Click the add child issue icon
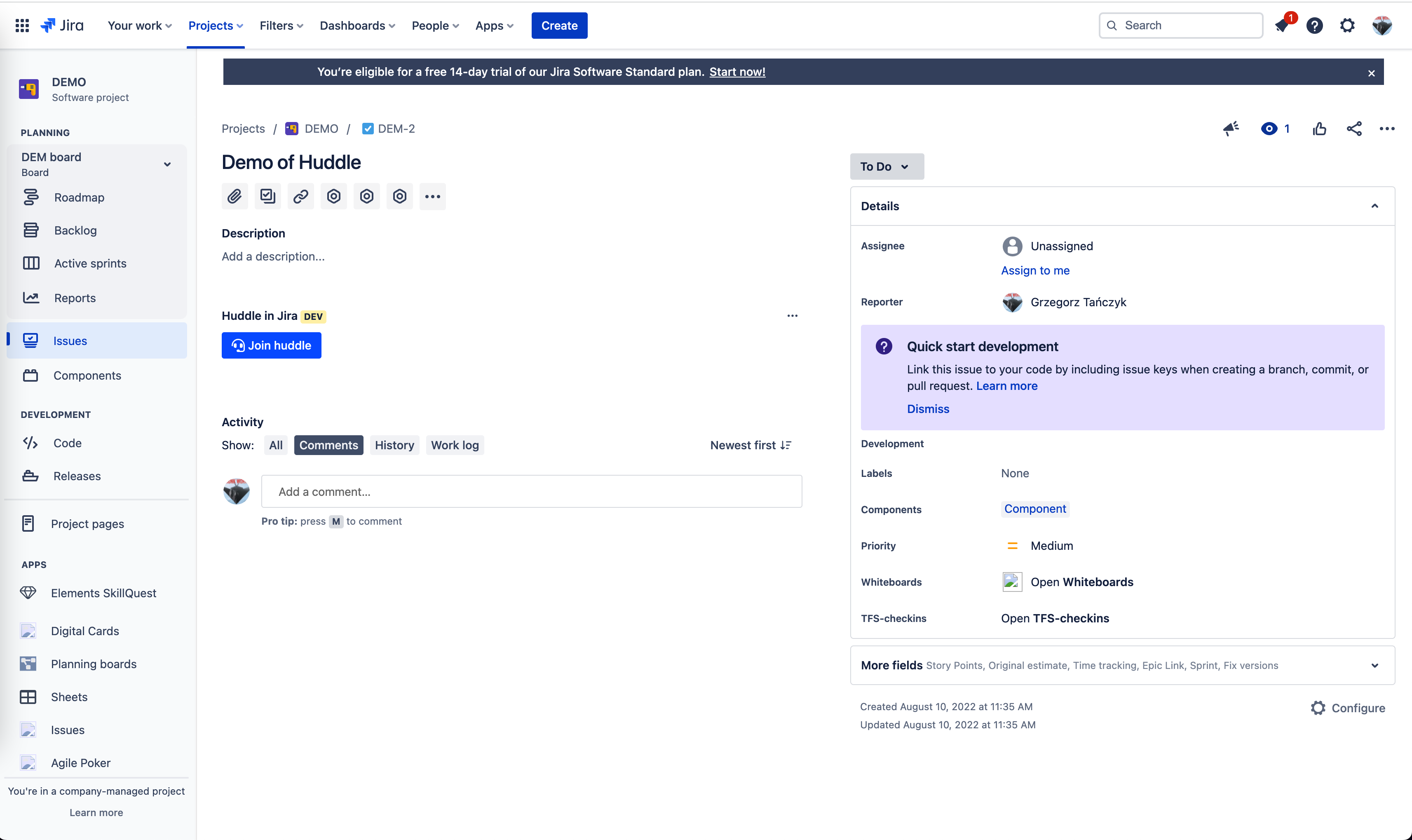Screen dimensions: 1412x840 pyautogui.click(x=267, y=197)
